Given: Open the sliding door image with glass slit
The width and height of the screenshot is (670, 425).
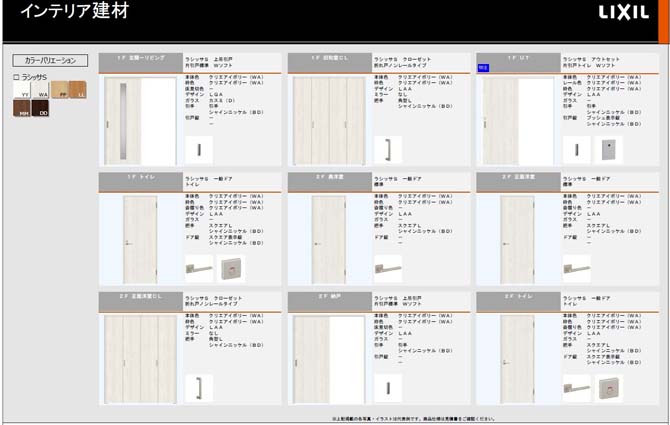Looking at the screenshot, I should (x=140, y=121).
